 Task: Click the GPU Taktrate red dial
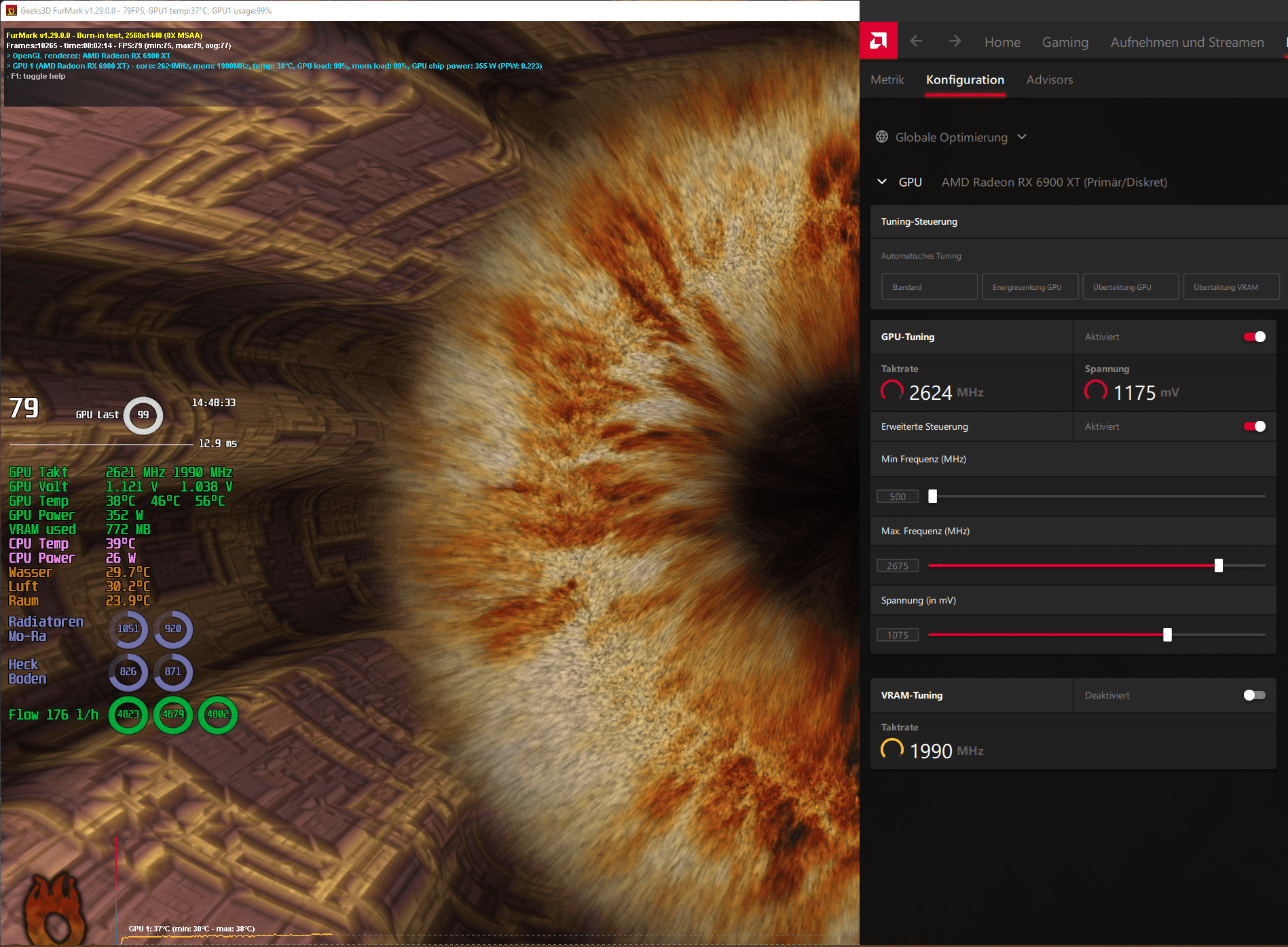point(892,392)
